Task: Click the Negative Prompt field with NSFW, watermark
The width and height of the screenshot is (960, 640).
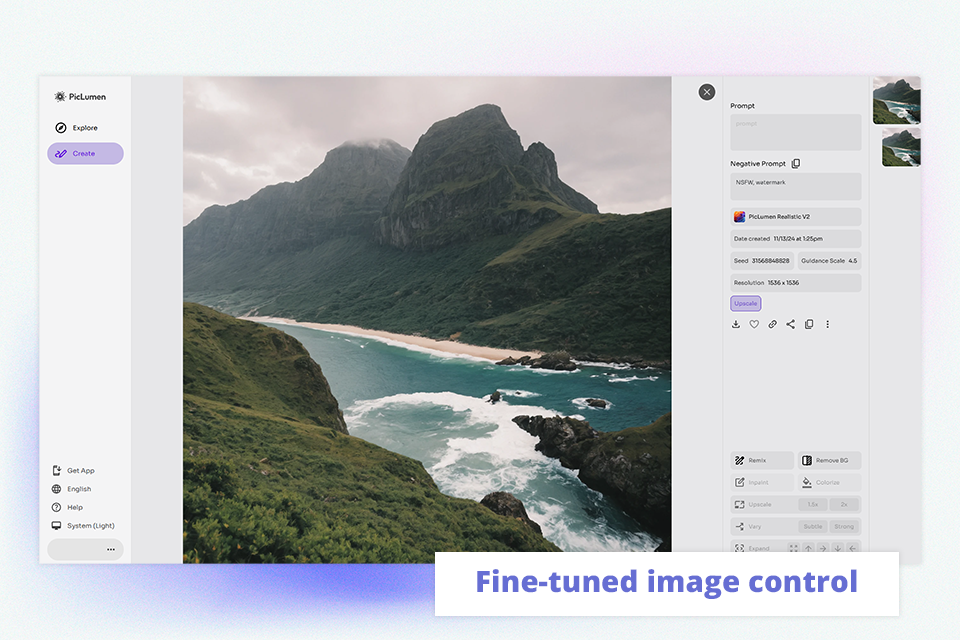Action: point(795,186)
